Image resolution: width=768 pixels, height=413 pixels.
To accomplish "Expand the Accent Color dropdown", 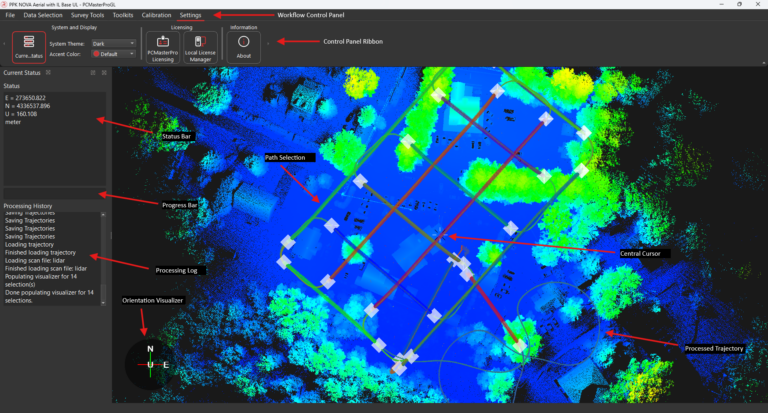I will click(x=114, y=54).
